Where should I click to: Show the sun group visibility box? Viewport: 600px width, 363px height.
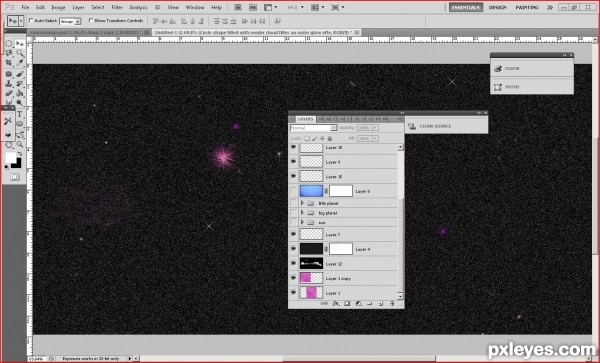coord(293,222)
